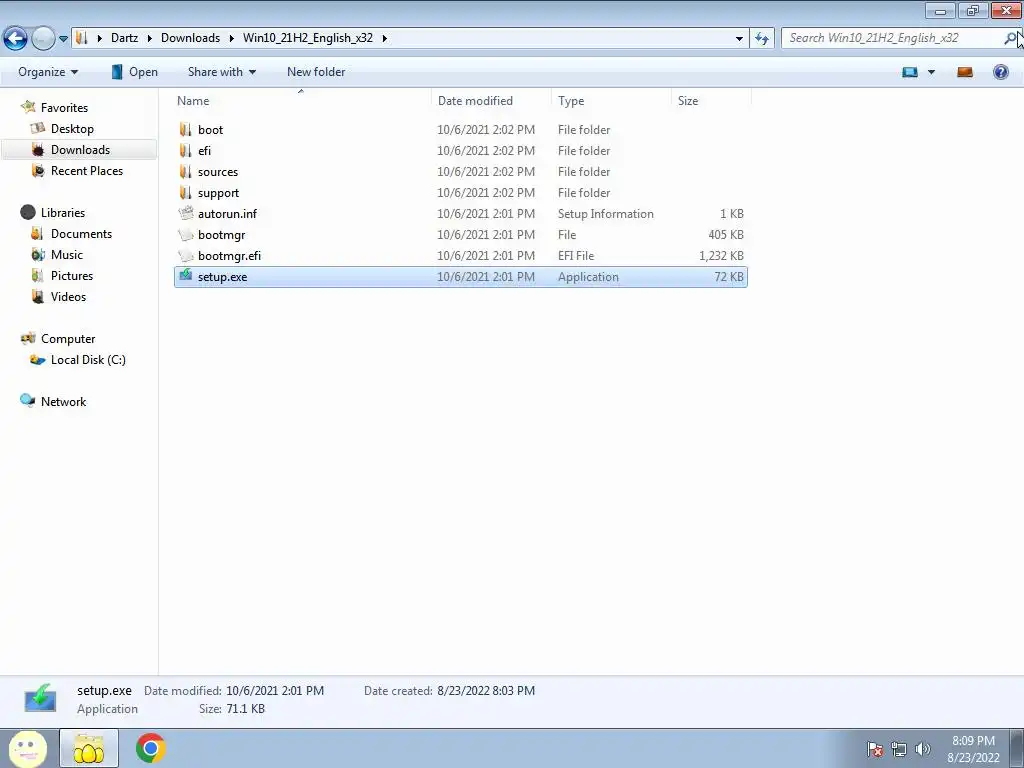Image resolution: width=1024 pixels, height=768 pixels.
Task: Click the Forward navigation arrow button
Action: [43, 39]
